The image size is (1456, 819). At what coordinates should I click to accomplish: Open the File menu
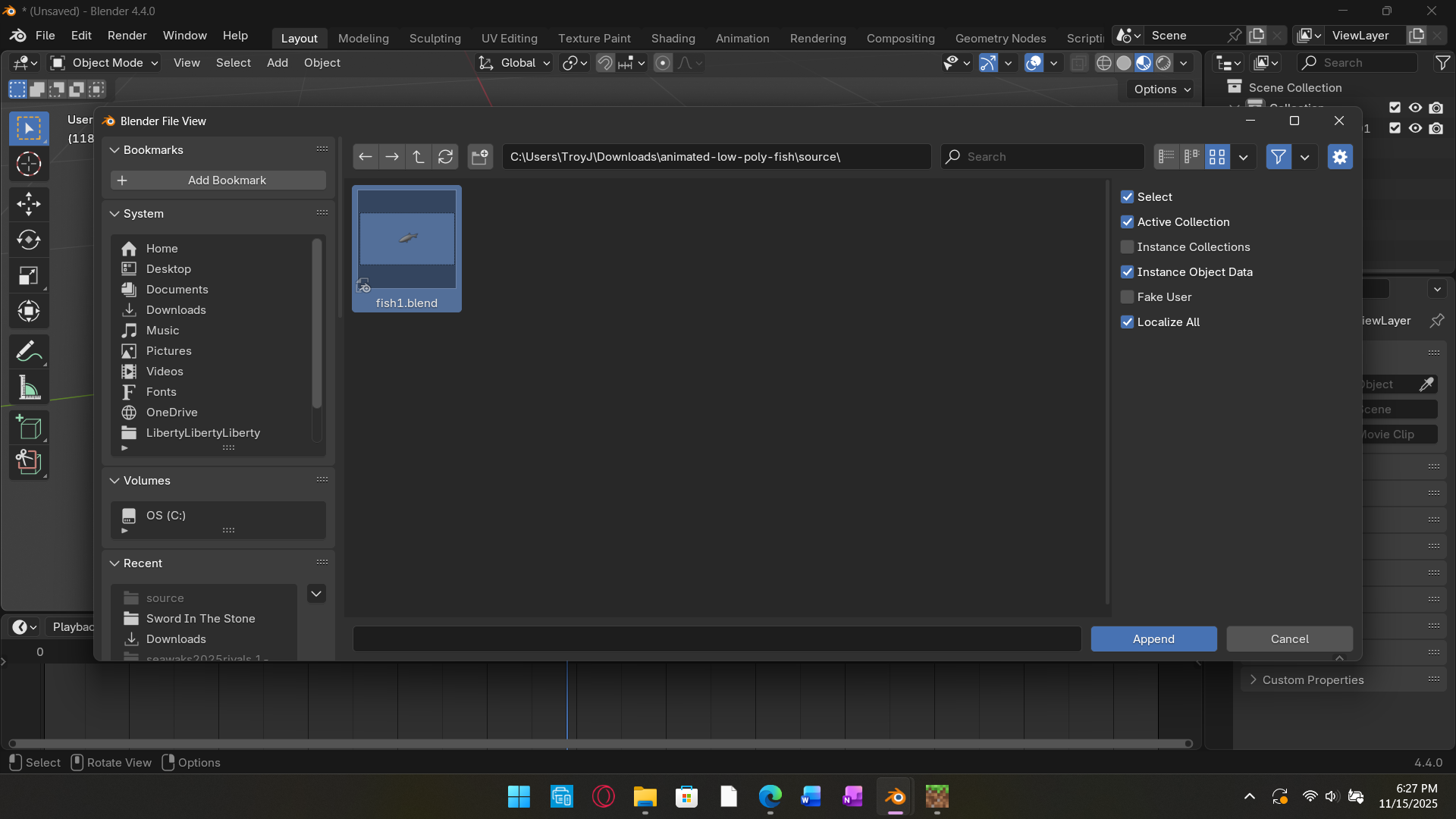45,36
